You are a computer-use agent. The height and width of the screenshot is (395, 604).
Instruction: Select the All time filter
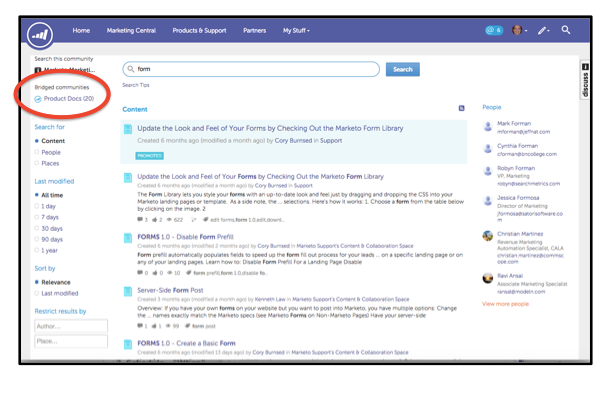(x=37, y=195)
